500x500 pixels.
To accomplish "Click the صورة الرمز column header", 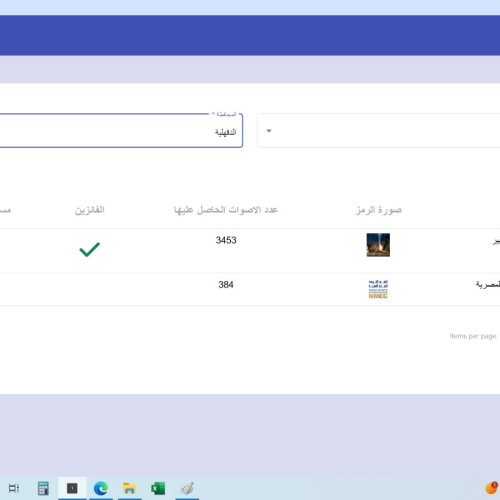I will 379,210.
